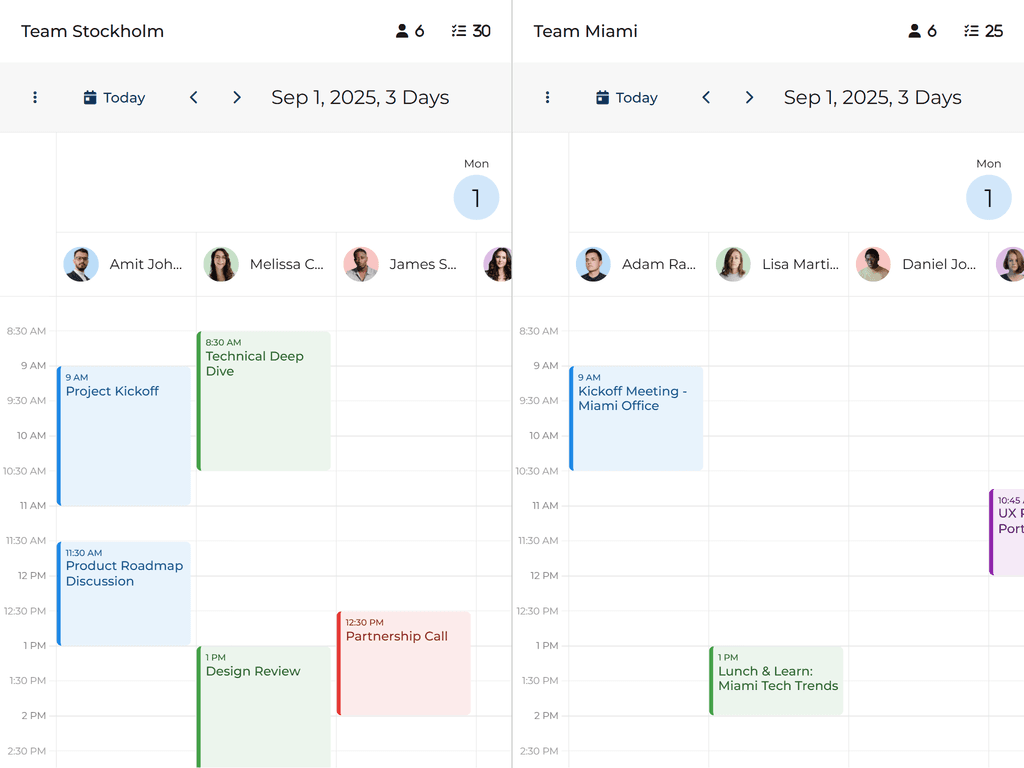This screenshot has height=768, width=1024.
Task: Click the Monday 1 date circle in Stockholm
Action: [476, 198]
